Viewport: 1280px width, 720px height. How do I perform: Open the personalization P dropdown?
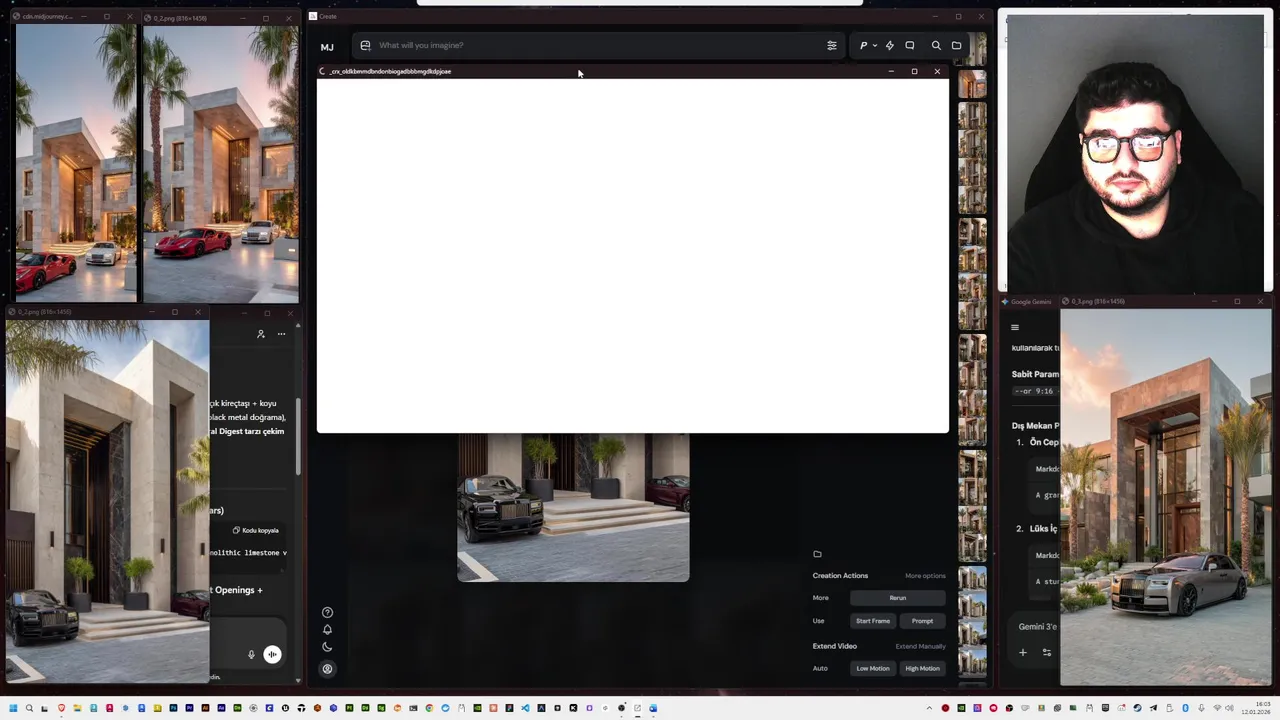[x=867, y=45]
